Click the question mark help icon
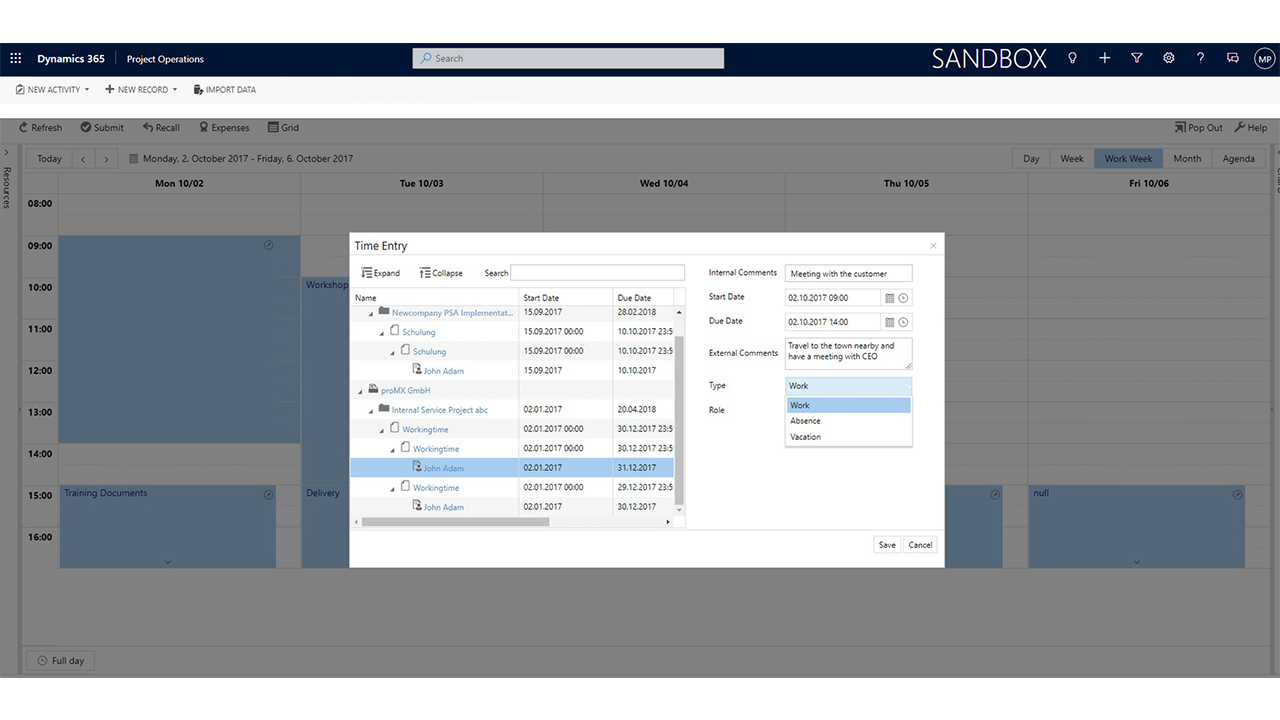Image resolution: width=1280 pixels, height=720 pixels. 1200,58
